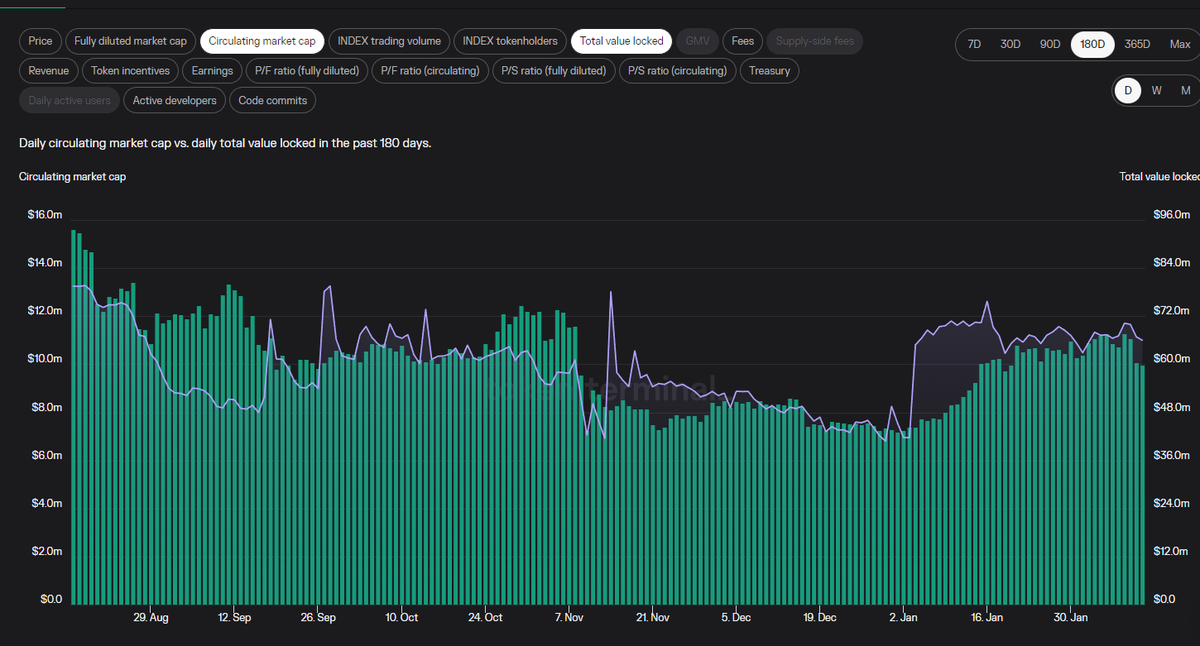The height and width of the screenshot is (646, 1200).
Task: Select the 180D time range
Action: (x=1092, y=44)
